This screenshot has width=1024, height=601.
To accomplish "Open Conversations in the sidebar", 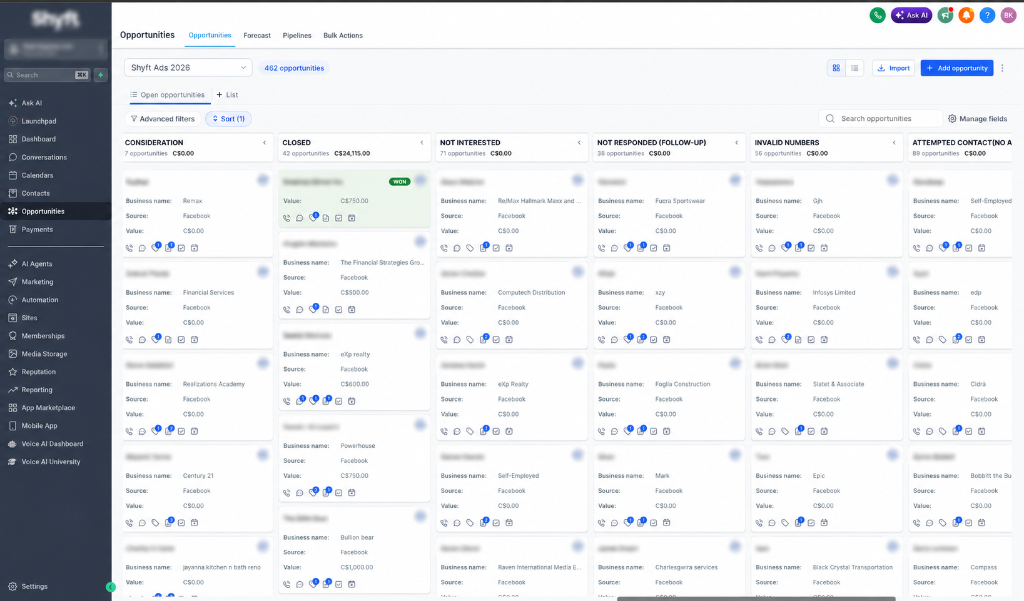I will [x=44, y=157].
